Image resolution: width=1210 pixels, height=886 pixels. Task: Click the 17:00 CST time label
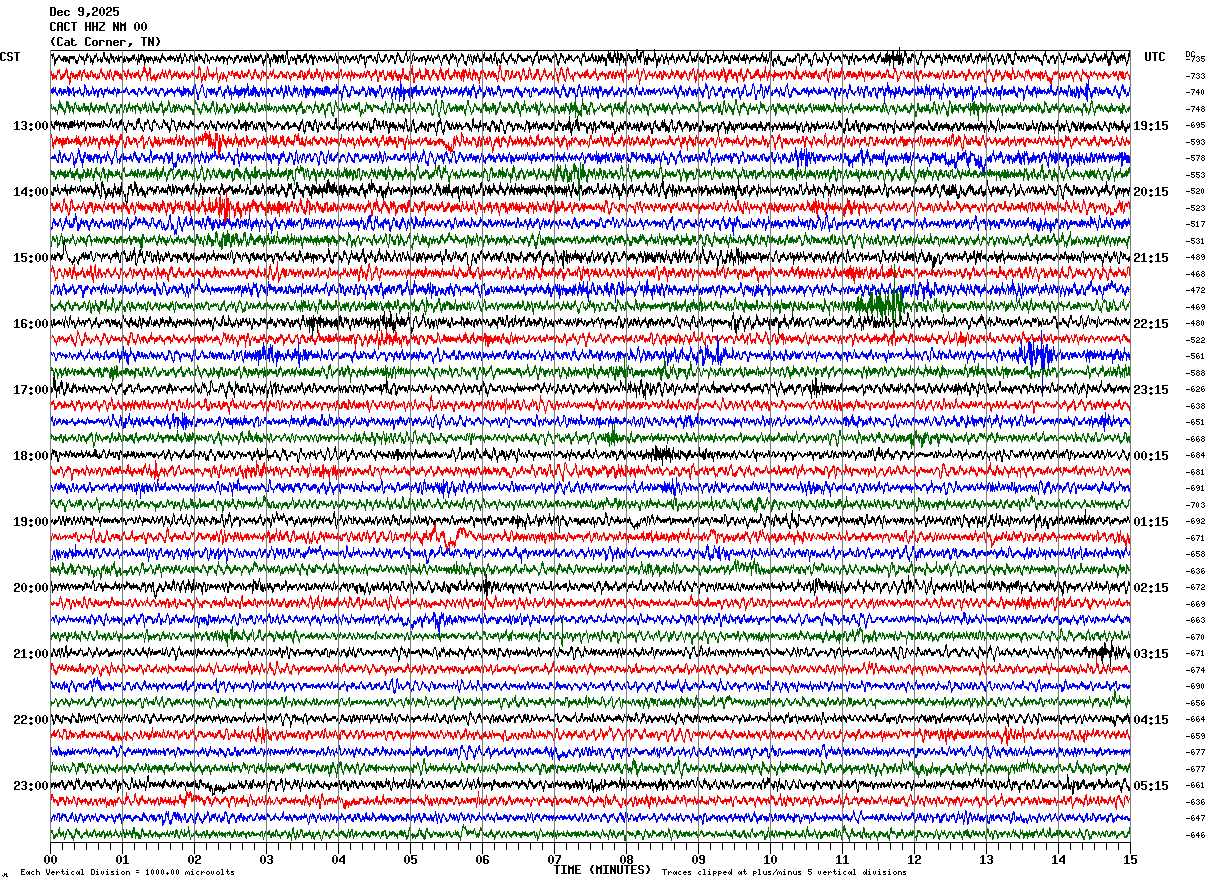tap(31, 390)
